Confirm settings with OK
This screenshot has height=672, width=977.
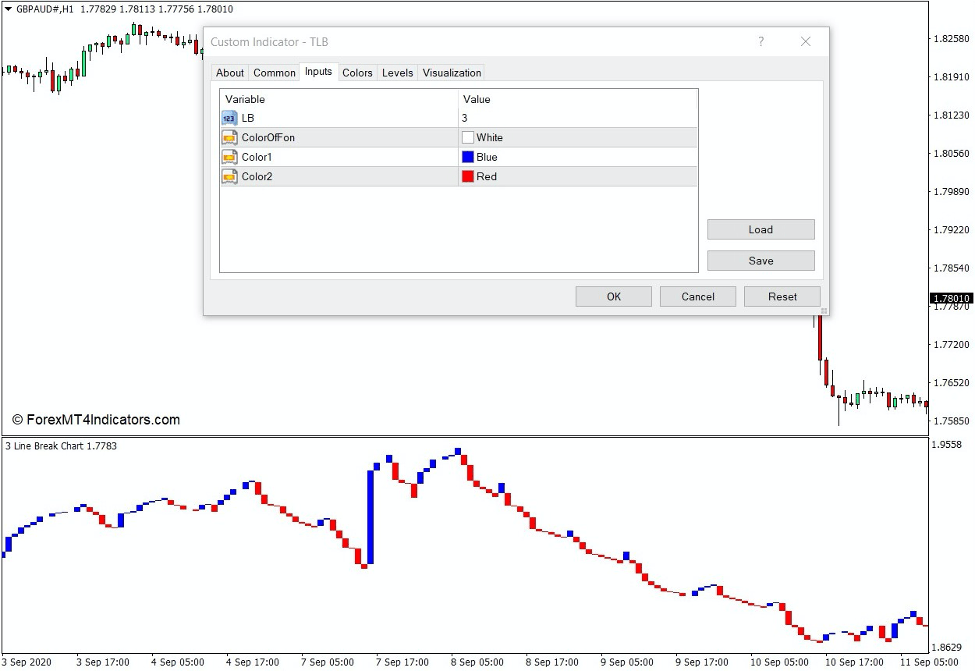tap(613, 296)
